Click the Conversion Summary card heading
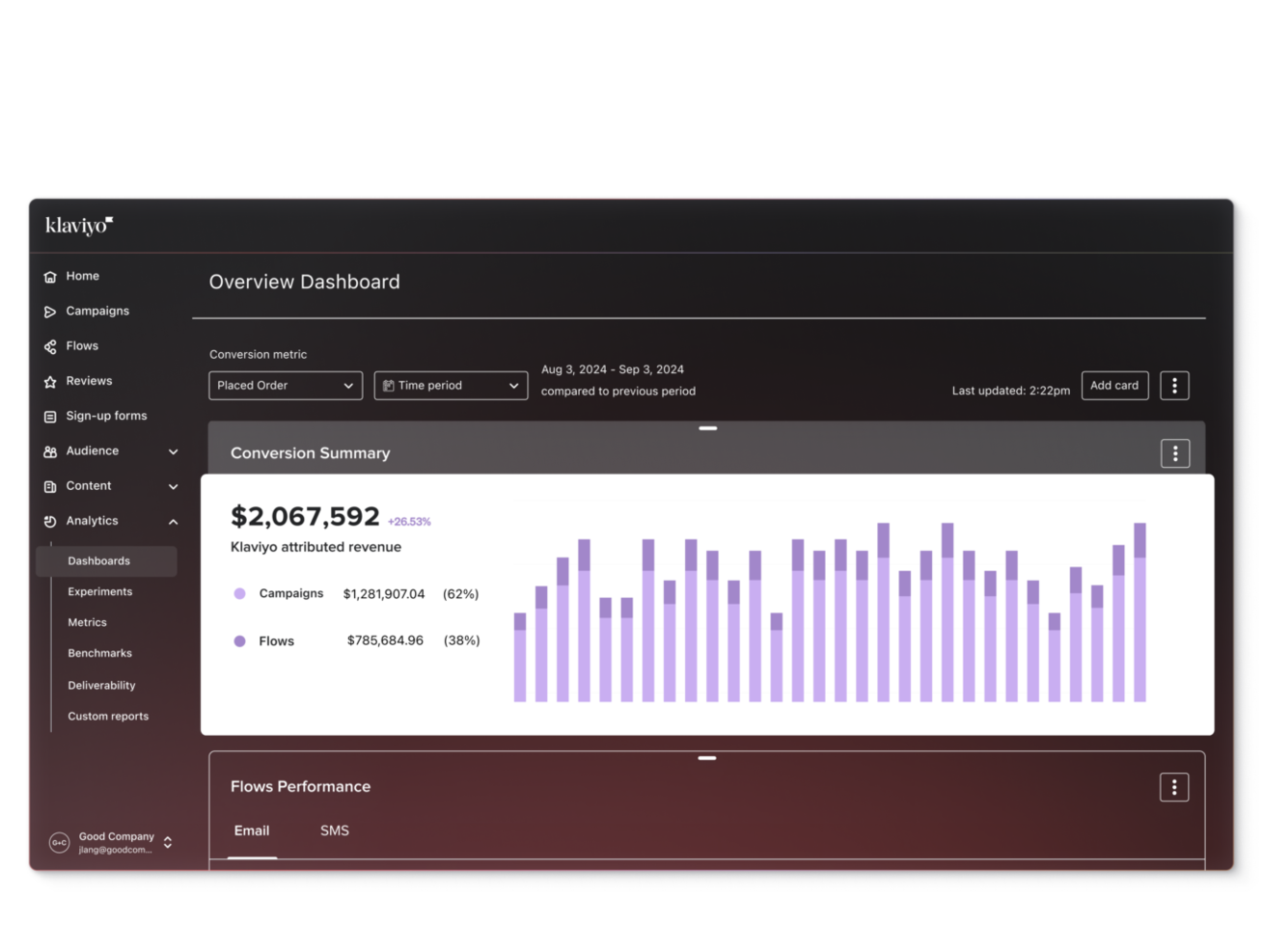This screenshot has height=952, width=1263. point(311,453)
